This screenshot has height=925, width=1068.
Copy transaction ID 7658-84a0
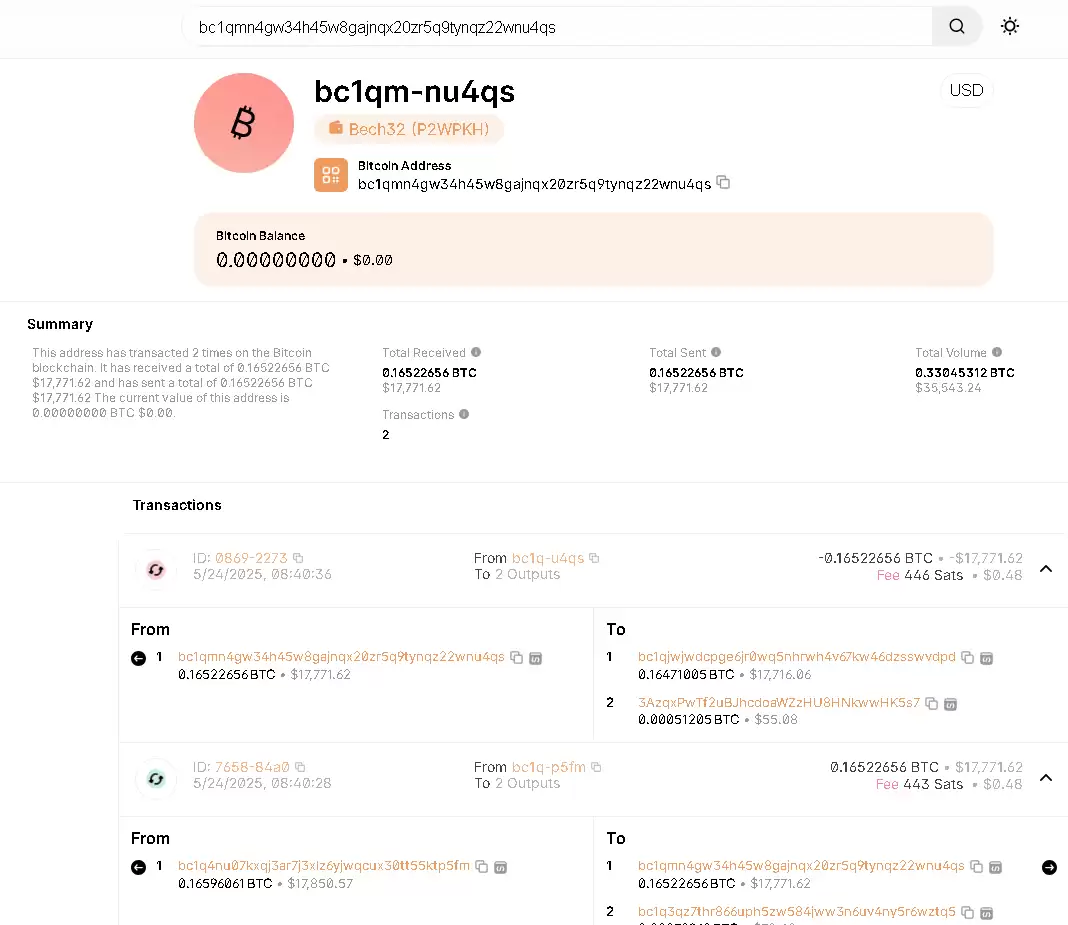click(300, 767)
